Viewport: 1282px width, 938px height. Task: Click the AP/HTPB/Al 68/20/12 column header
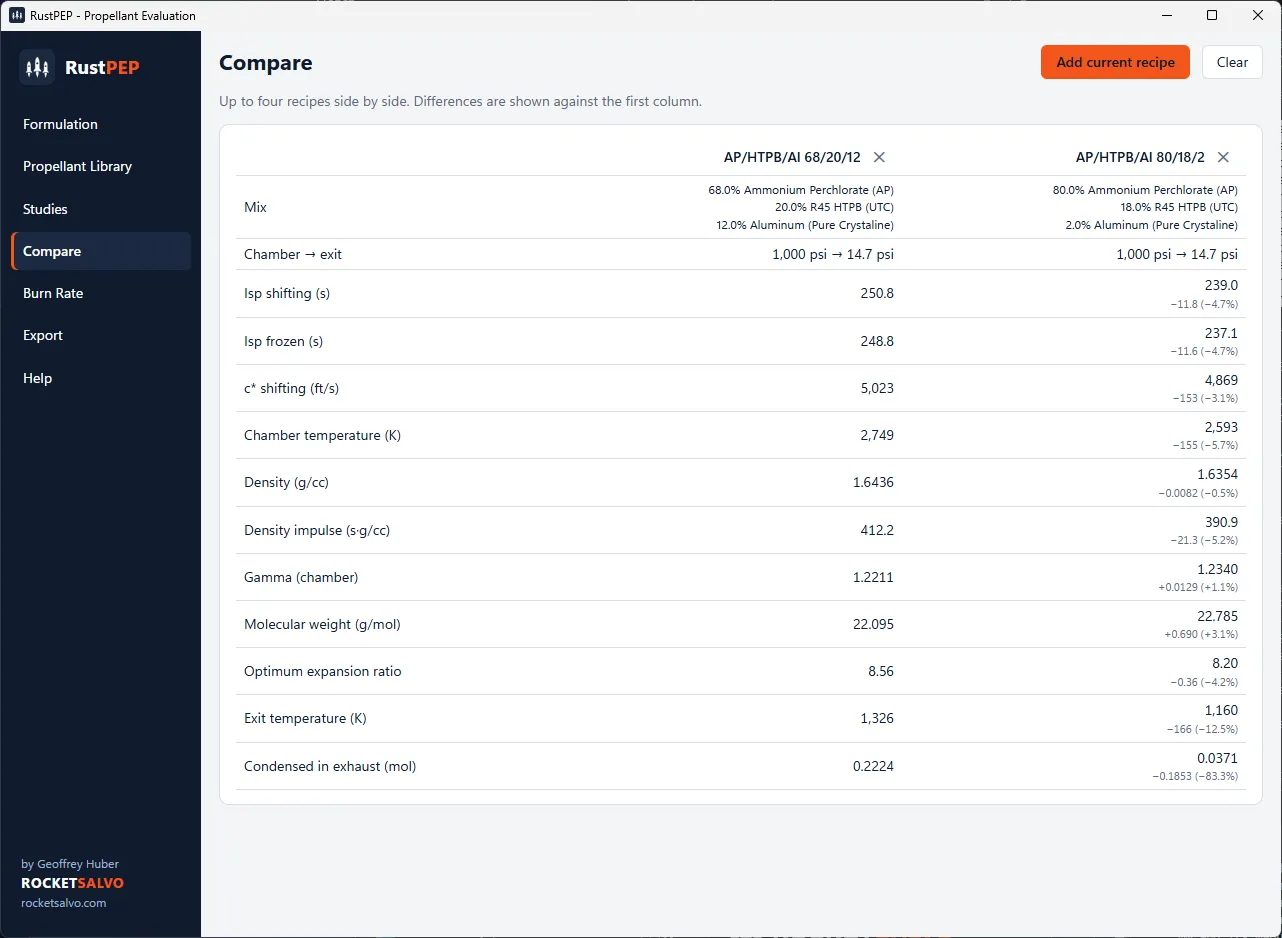(x=792, y=157)
